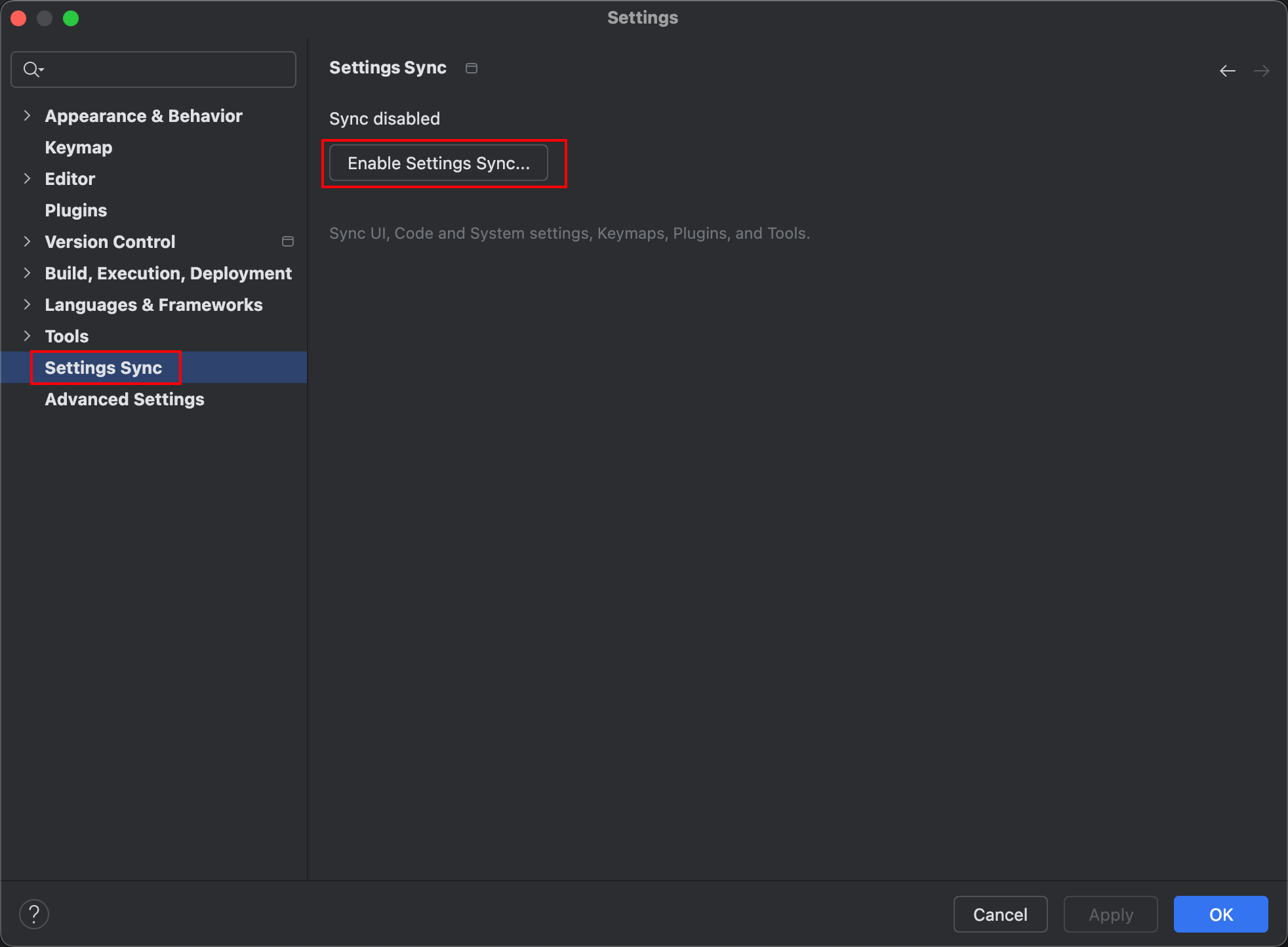The image size is (1288, 947).
Task: Click the project-level icon beside Version Control
Action: point(287,241)
